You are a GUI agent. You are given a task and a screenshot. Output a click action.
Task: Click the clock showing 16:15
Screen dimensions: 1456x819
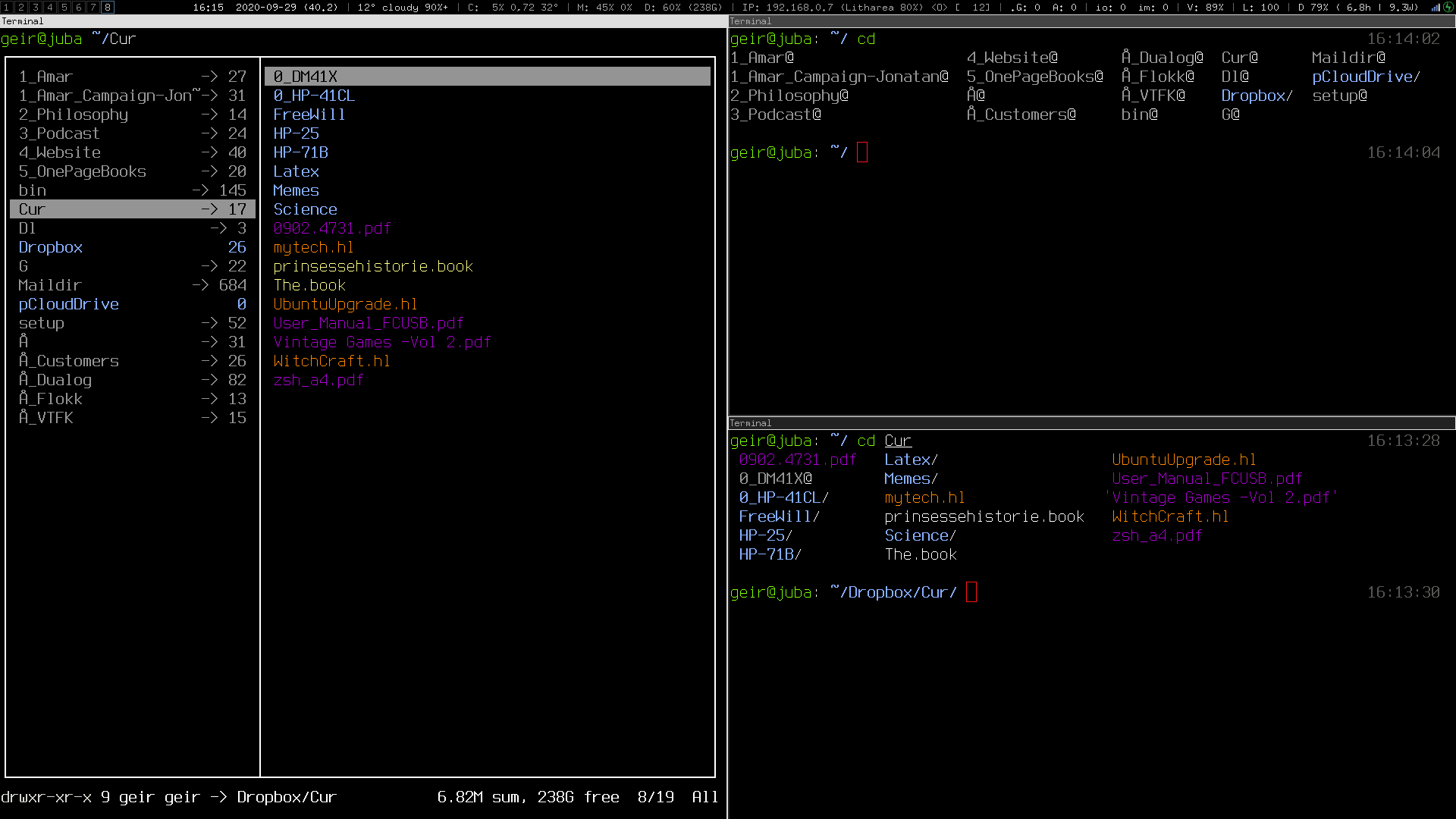click(x=208, y=7)
